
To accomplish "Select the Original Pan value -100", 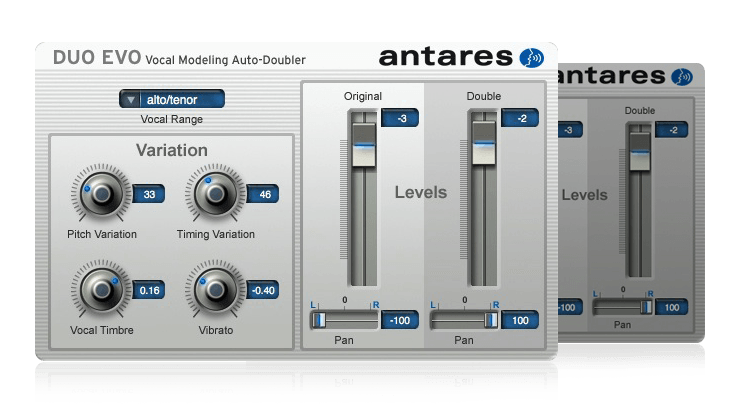I will coord(400,320).
